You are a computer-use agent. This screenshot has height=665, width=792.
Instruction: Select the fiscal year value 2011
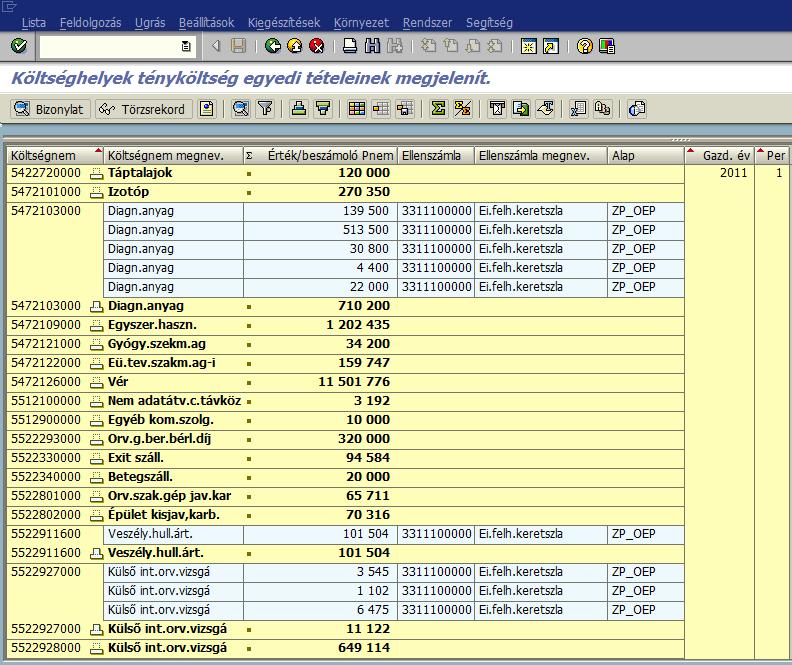(x=733, y=173)
